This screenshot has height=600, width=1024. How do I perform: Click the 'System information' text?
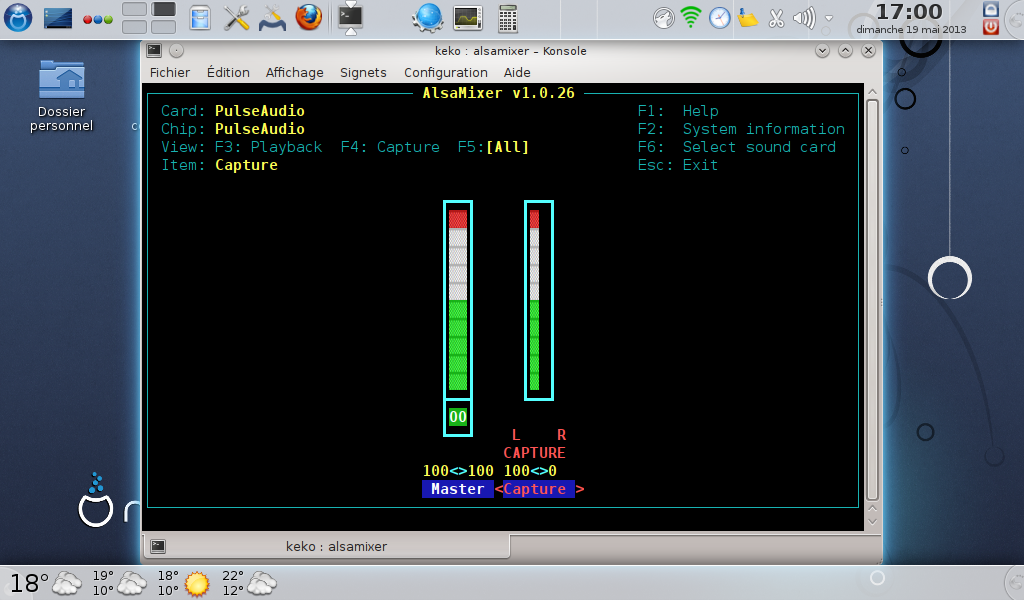tap(763, 129)
